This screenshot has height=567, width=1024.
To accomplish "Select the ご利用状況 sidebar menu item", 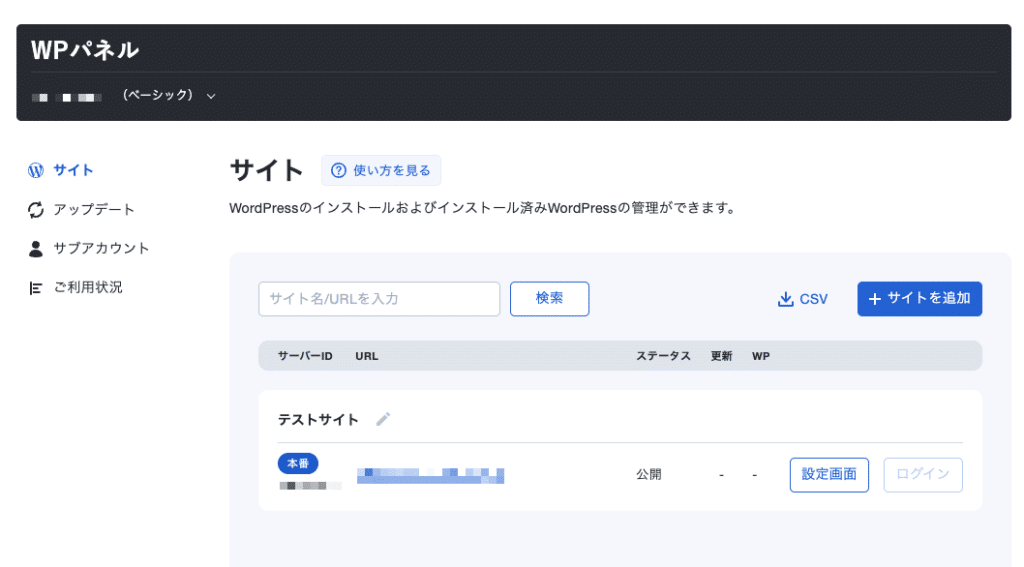I will [75, 288].
